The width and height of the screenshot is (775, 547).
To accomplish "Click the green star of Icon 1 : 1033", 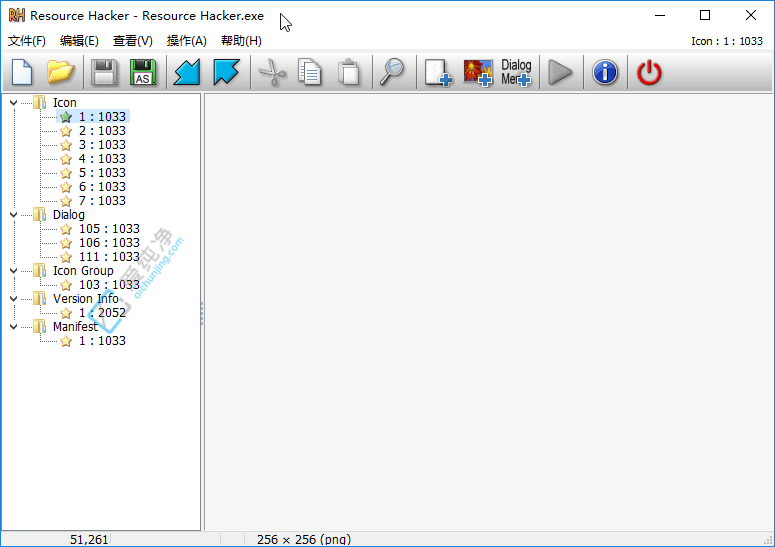I will 66,117.
